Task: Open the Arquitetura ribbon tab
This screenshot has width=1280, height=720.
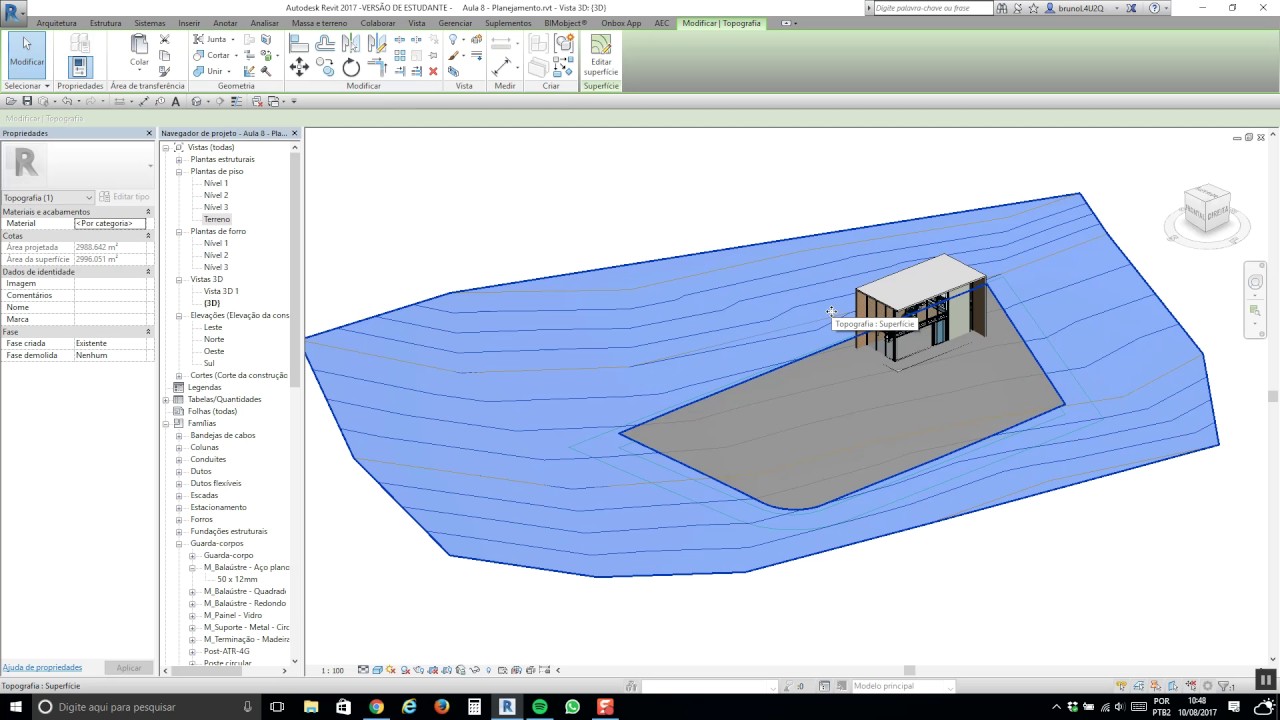Action: (56, 23)
